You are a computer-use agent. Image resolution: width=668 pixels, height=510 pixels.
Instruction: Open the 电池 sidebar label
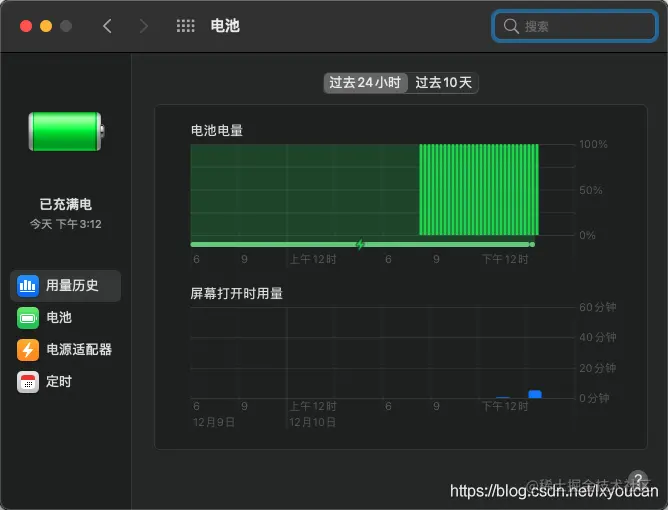point(59,317)
